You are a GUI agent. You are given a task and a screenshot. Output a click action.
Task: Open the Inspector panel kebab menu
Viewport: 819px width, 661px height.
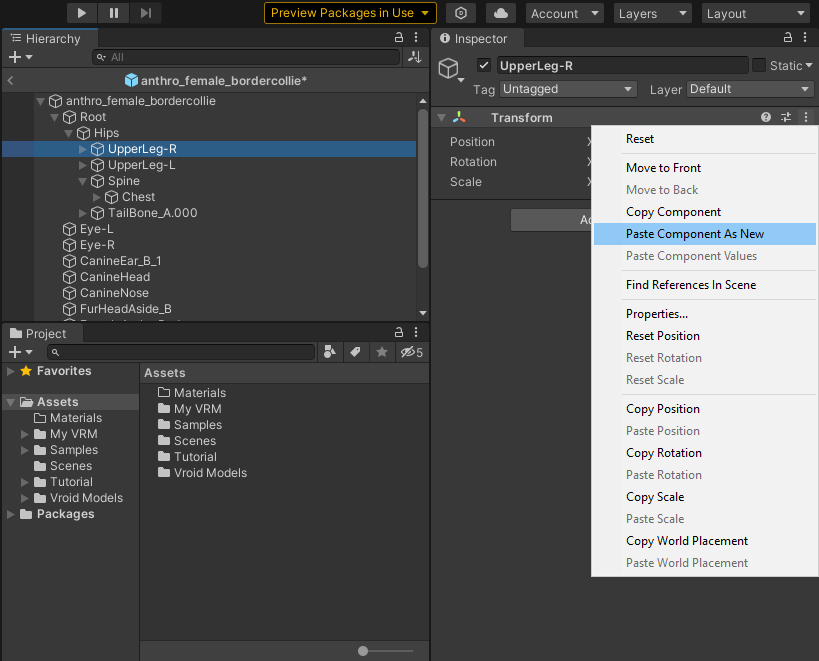tap(805, 37)
